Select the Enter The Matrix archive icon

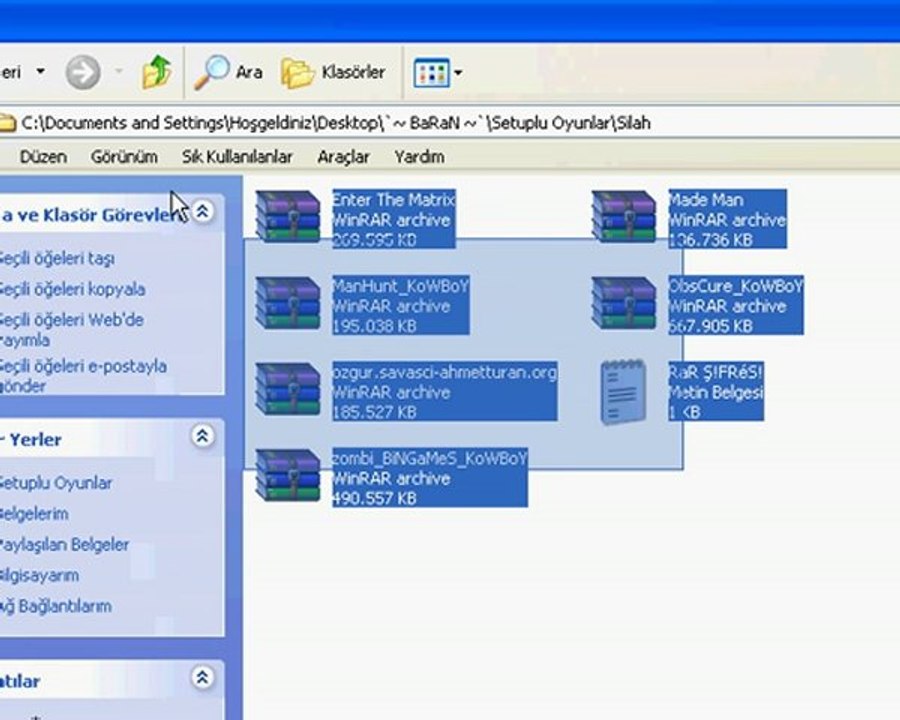click(288, 217)
